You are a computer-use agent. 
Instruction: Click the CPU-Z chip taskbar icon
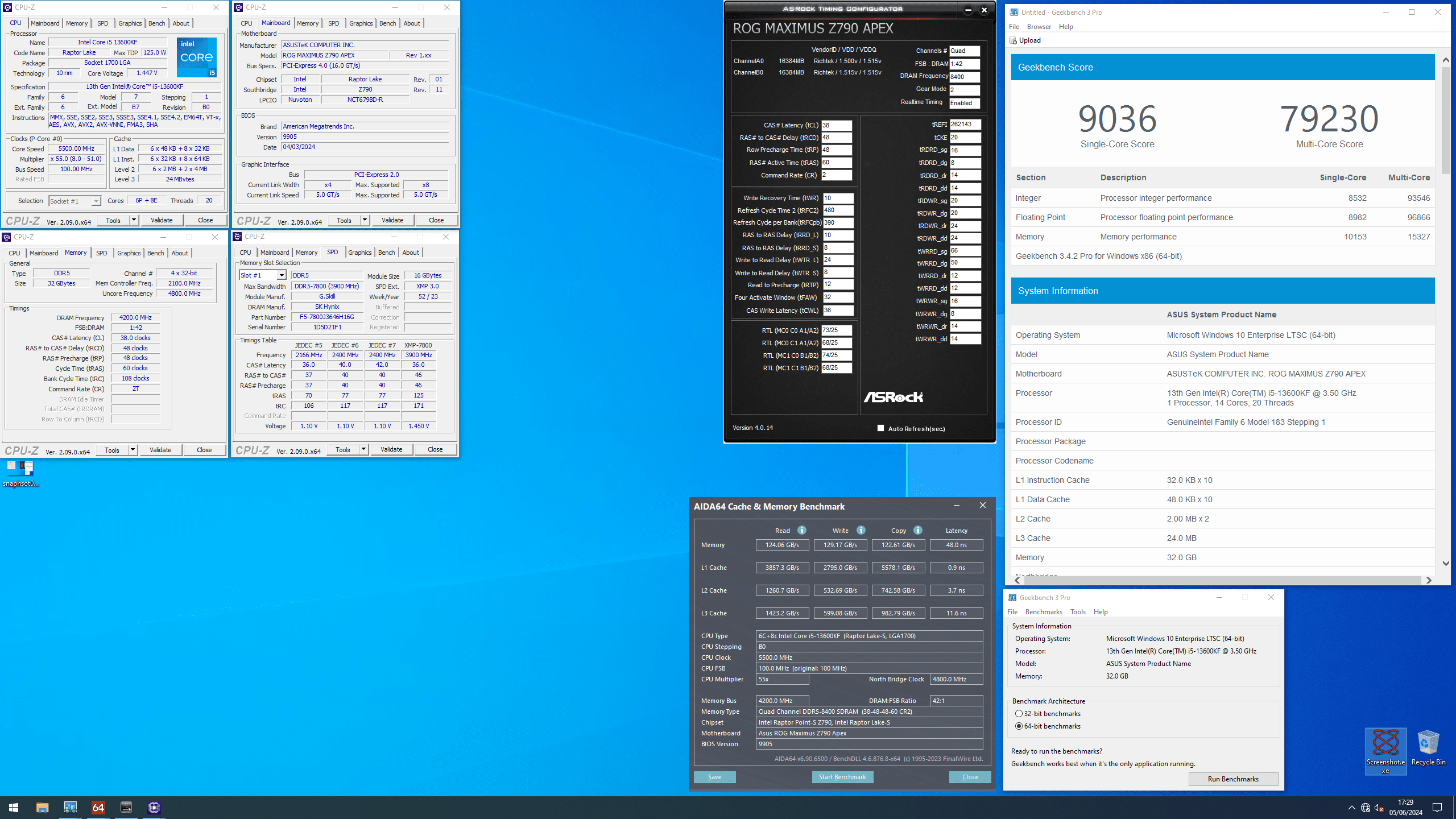point(154,807)
